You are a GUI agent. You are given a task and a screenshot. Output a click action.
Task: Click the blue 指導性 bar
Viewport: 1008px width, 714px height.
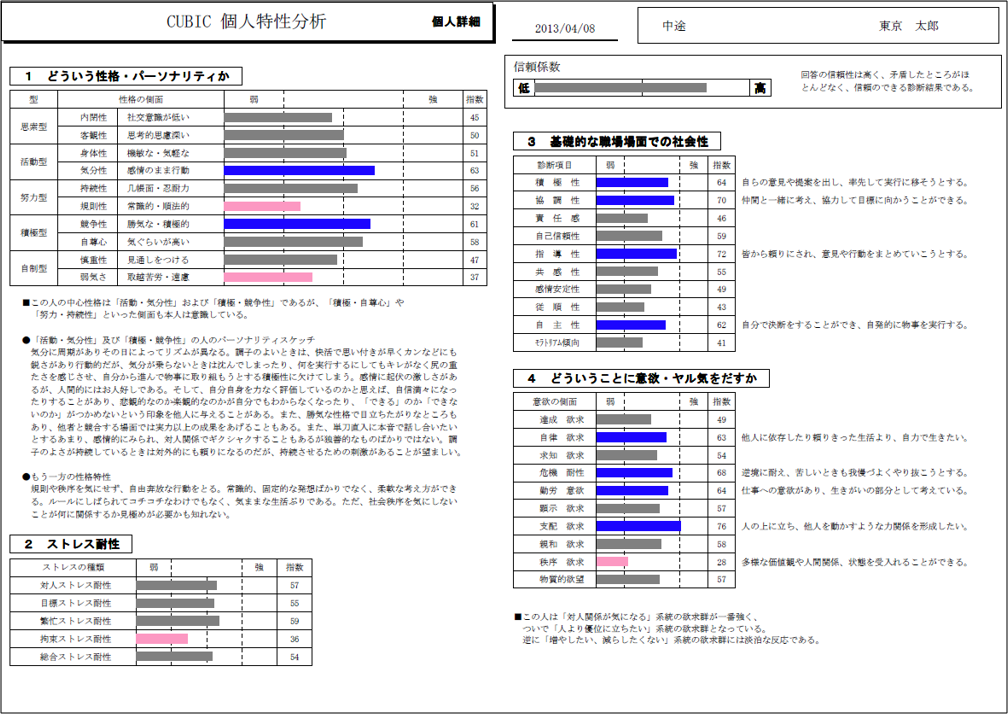[636, 254]
